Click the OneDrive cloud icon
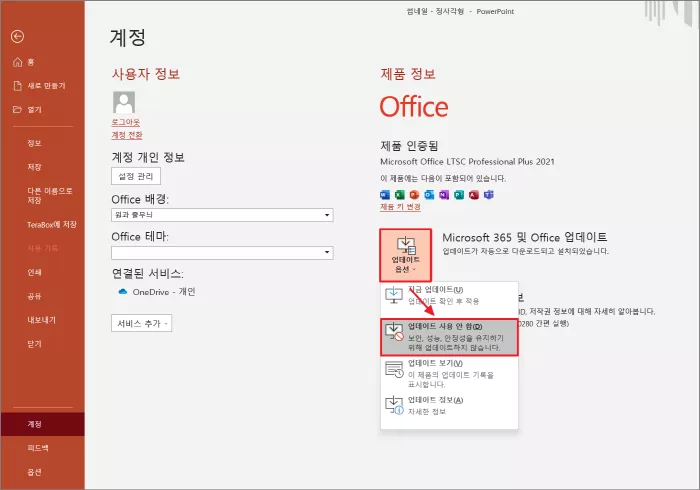 (122, 291)
